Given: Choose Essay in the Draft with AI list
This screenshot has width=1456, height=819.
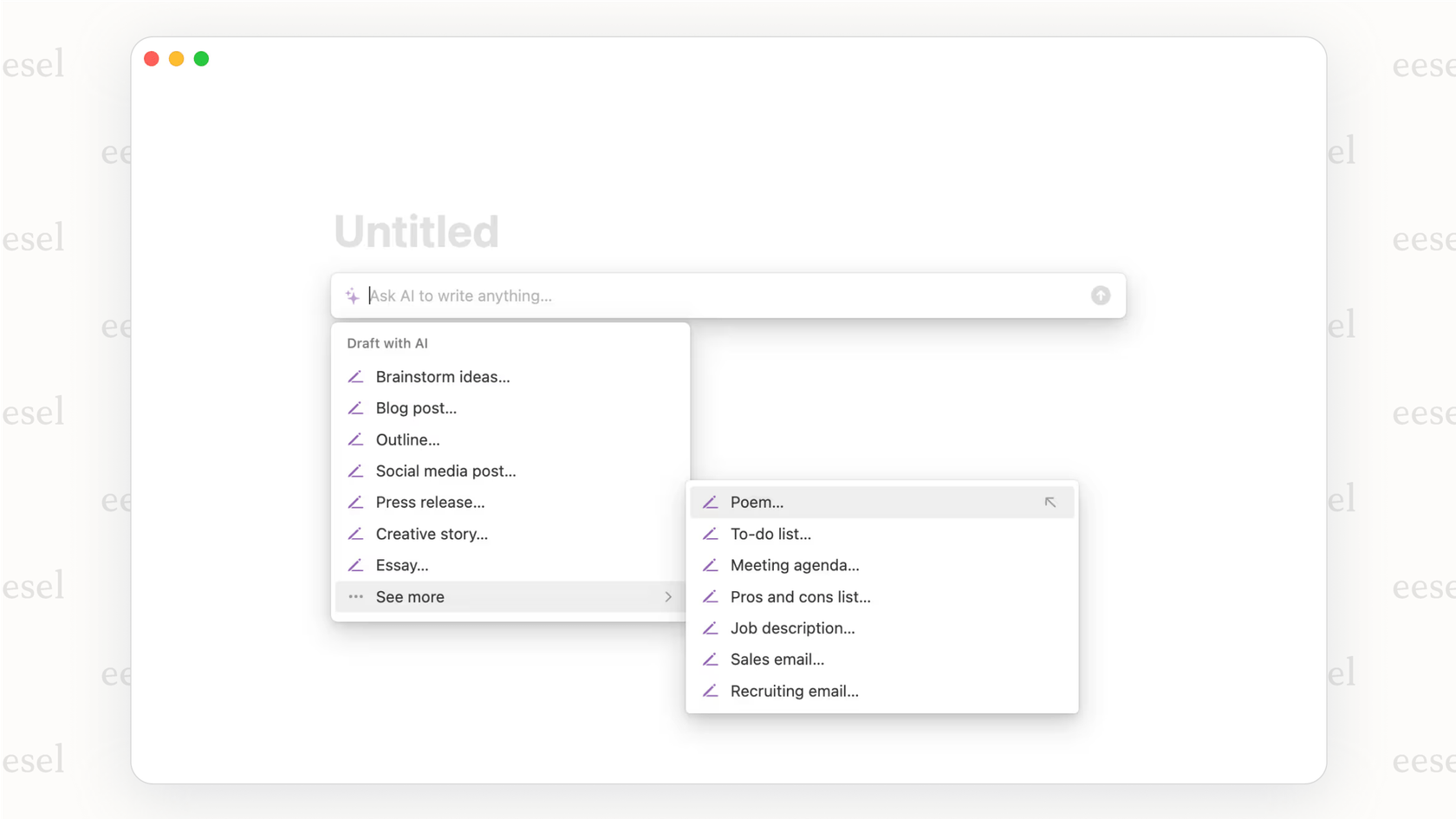Looking at the screenshot, I should click(401, 565).
